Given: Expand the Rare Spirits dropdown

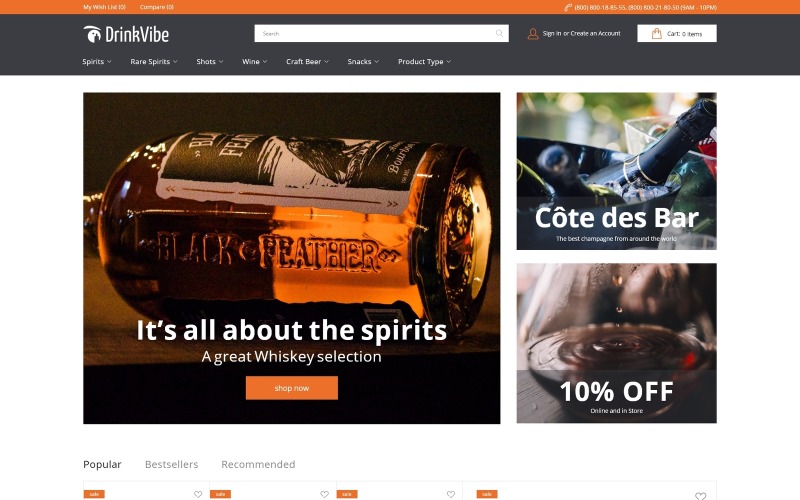Looking at the screenshot, I should coord(154,62).
